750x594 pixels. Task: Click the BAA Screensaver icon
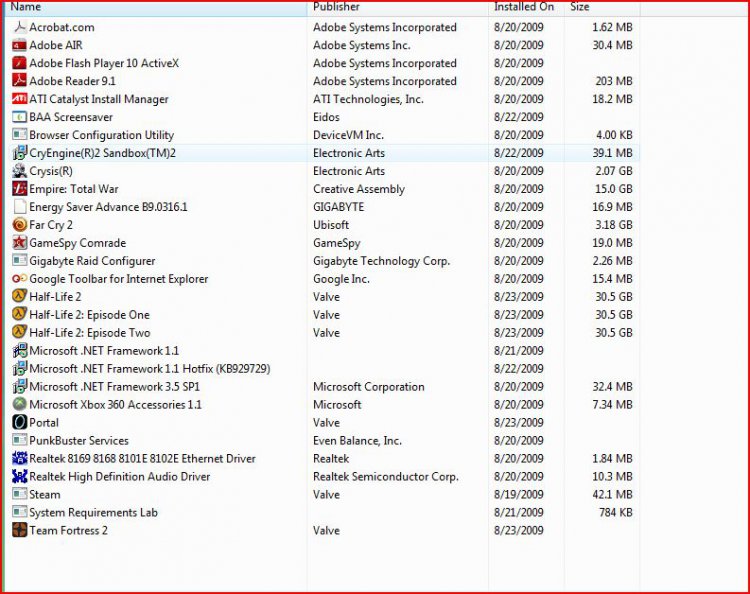(x=20, y=117)
